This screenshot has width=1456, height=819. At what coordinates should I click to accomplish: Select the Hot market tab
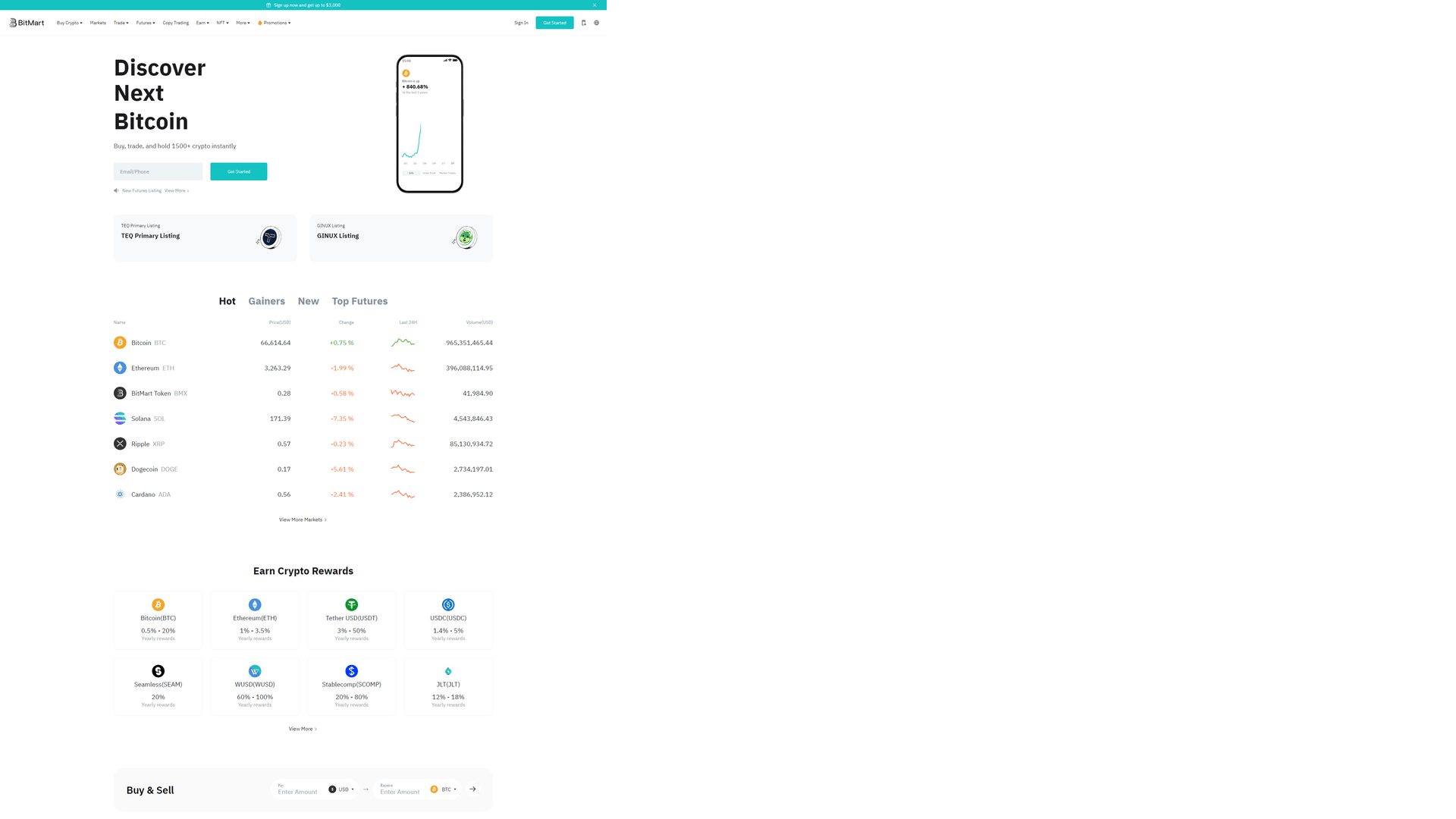click(227, 301)
